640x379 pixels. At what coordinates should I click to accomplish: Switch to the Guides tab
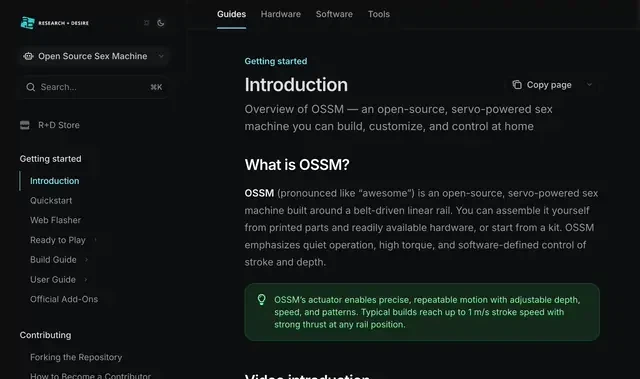(231, 14)
